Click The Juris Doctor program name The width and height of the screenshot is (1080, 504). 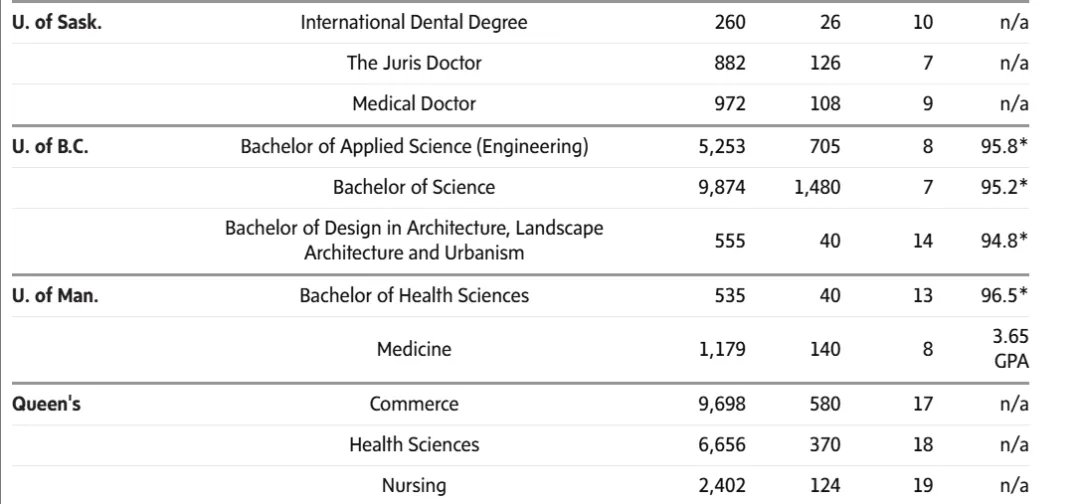(414, 63)
